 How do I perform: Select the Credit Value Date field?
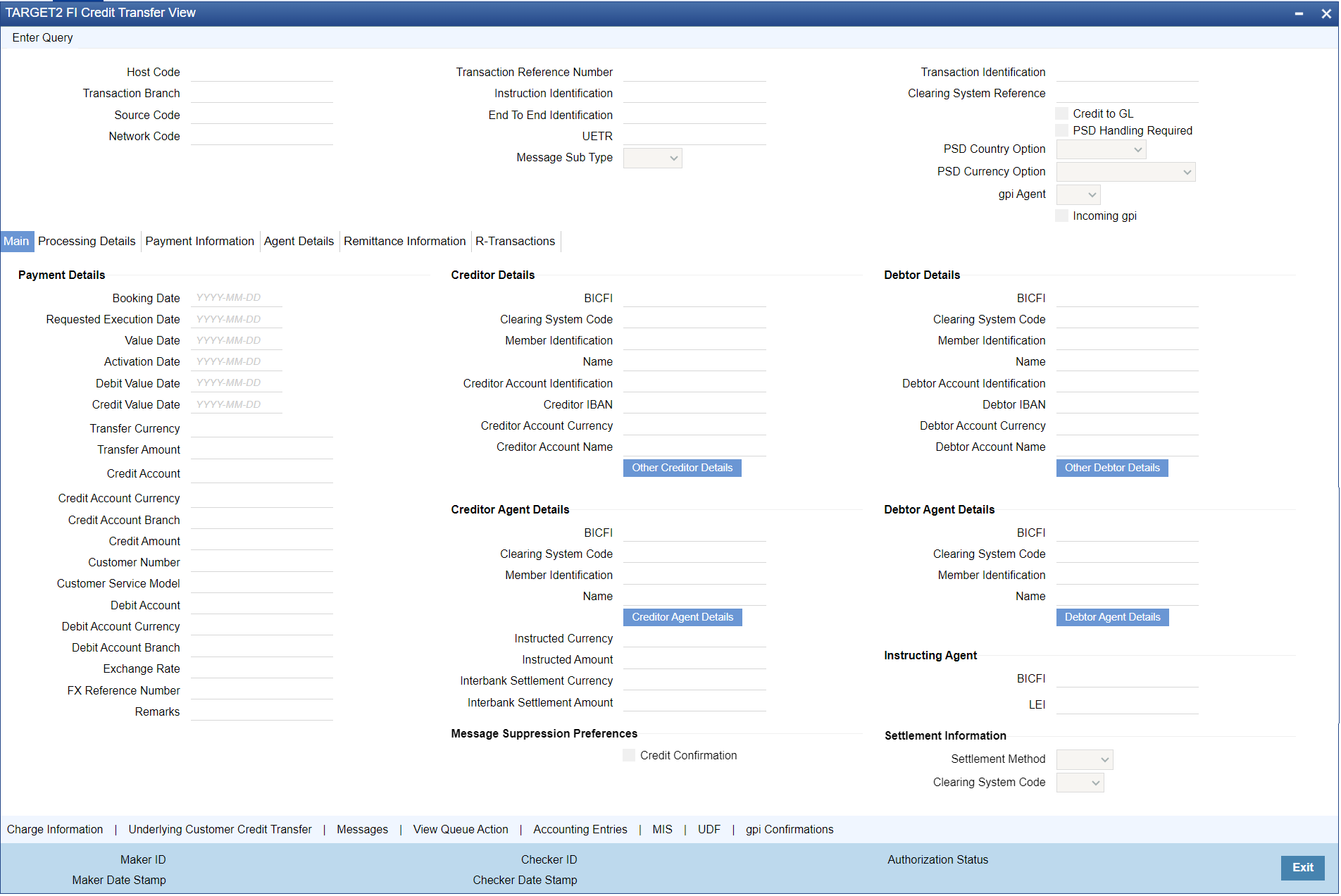pyautogui.click(x=237, y=404)
